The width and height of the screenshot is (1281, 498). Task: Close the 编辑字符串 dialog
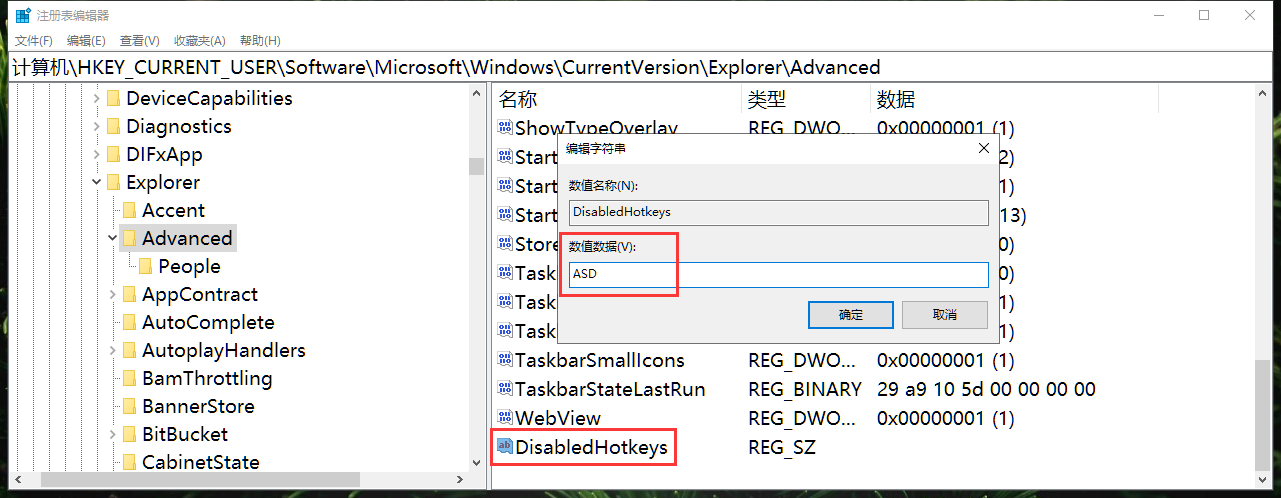[983, 148]
